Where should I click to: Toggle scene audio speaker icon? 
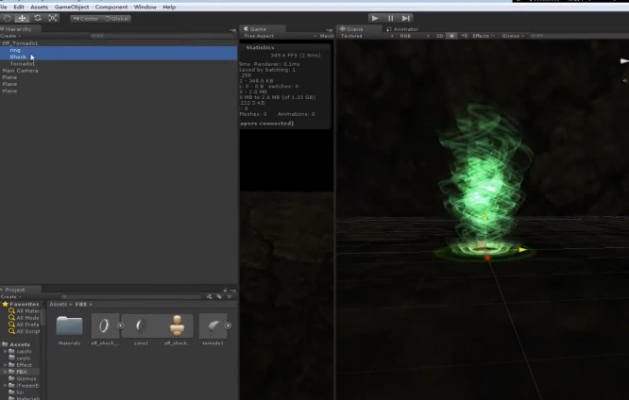464,36
